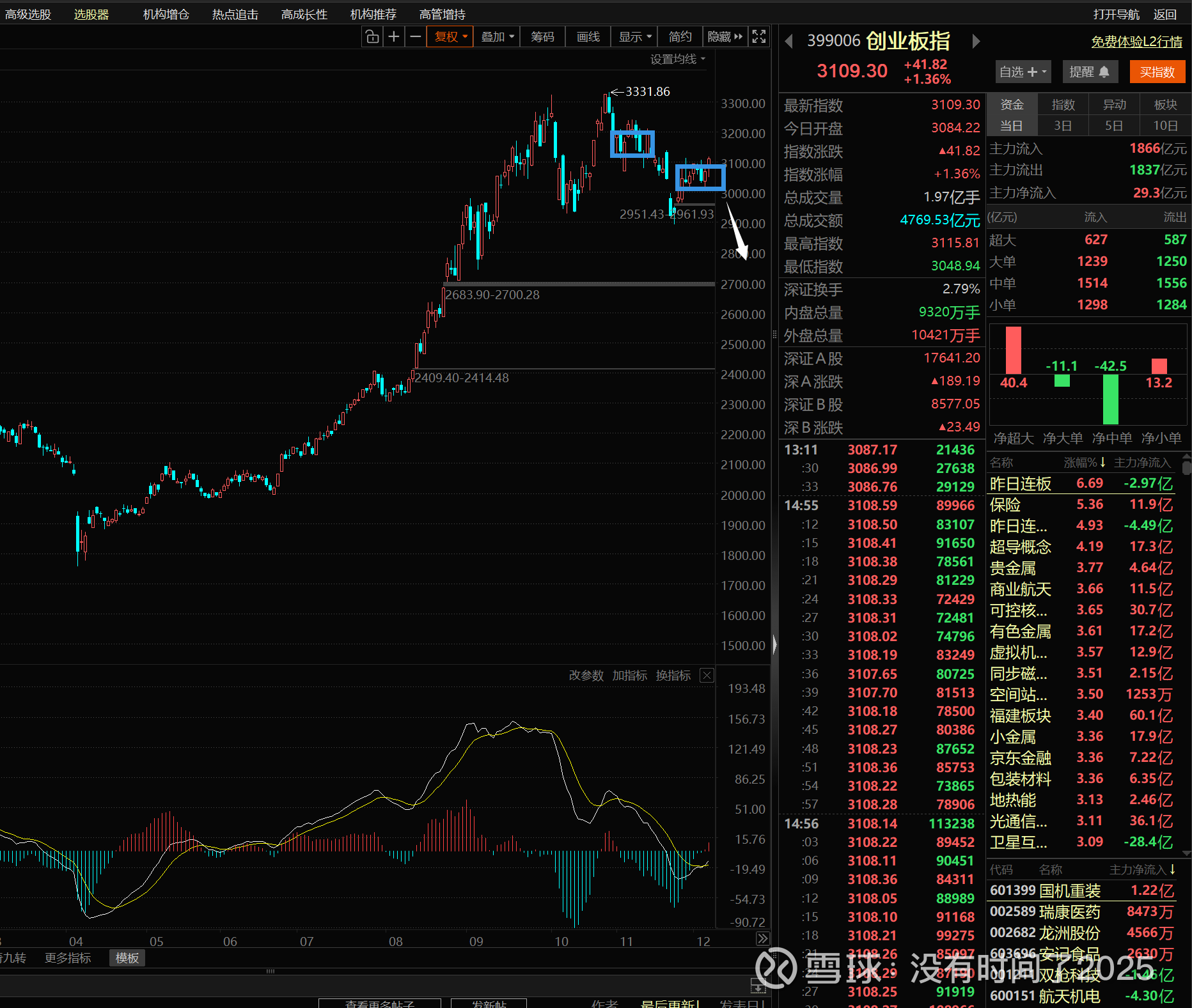This screenshot has width=1192, height=1008.
Task: Click the sector list scrollbar thumb
Action: click(x=1187, y=468)
